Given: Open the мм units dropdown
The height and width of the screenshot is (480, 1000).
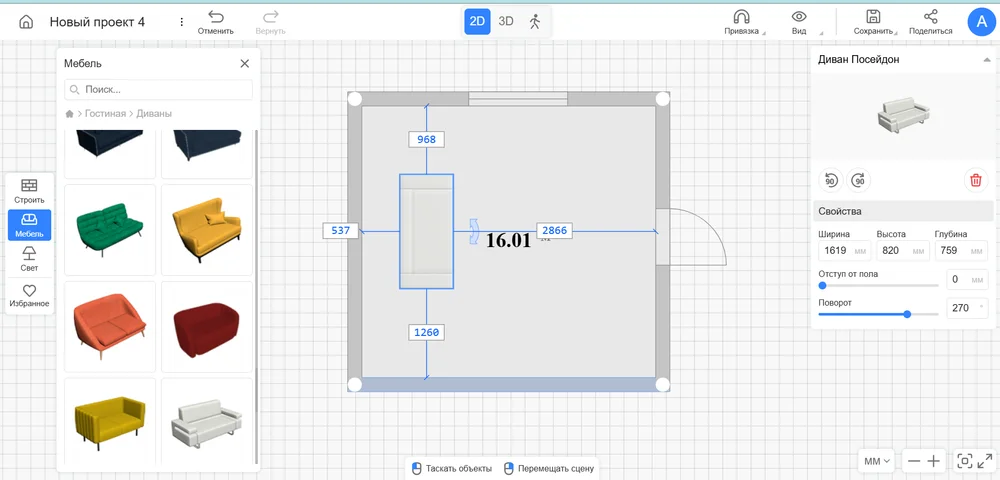Looking at the screenshot, I should pos(877,461).
